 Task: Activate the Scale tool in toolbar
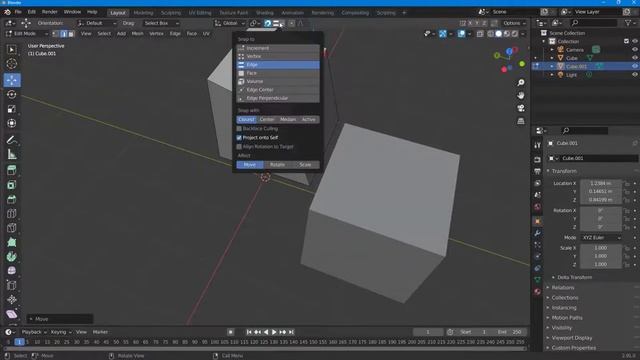tap(12, 109)
